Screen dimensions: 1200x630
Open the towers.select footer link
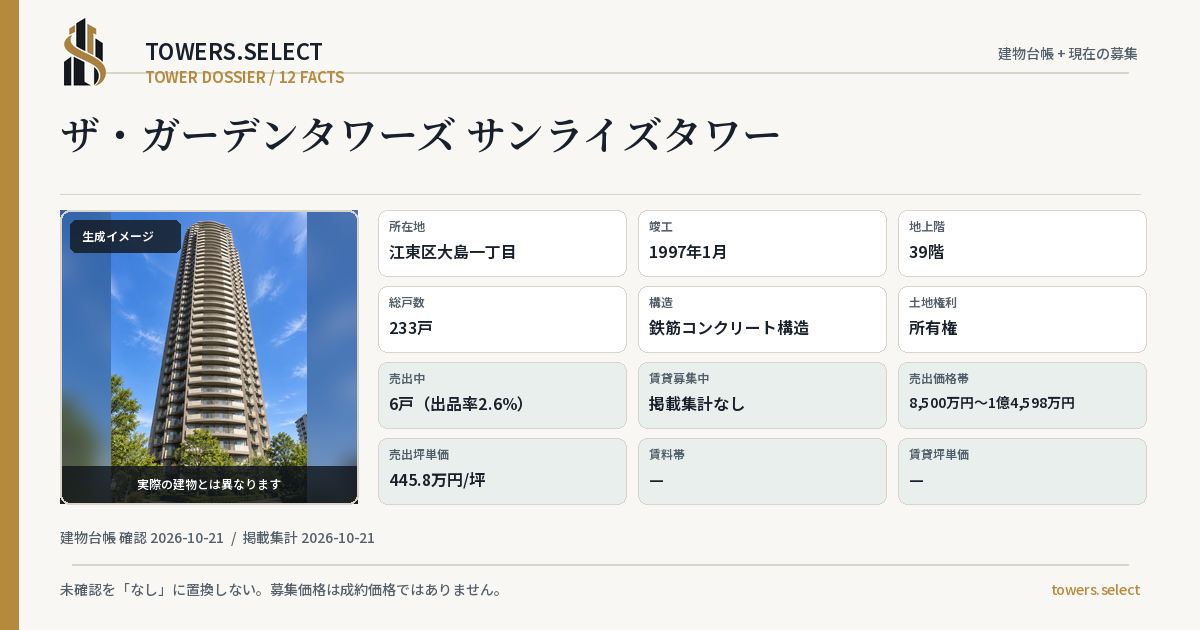[1095, 590]
